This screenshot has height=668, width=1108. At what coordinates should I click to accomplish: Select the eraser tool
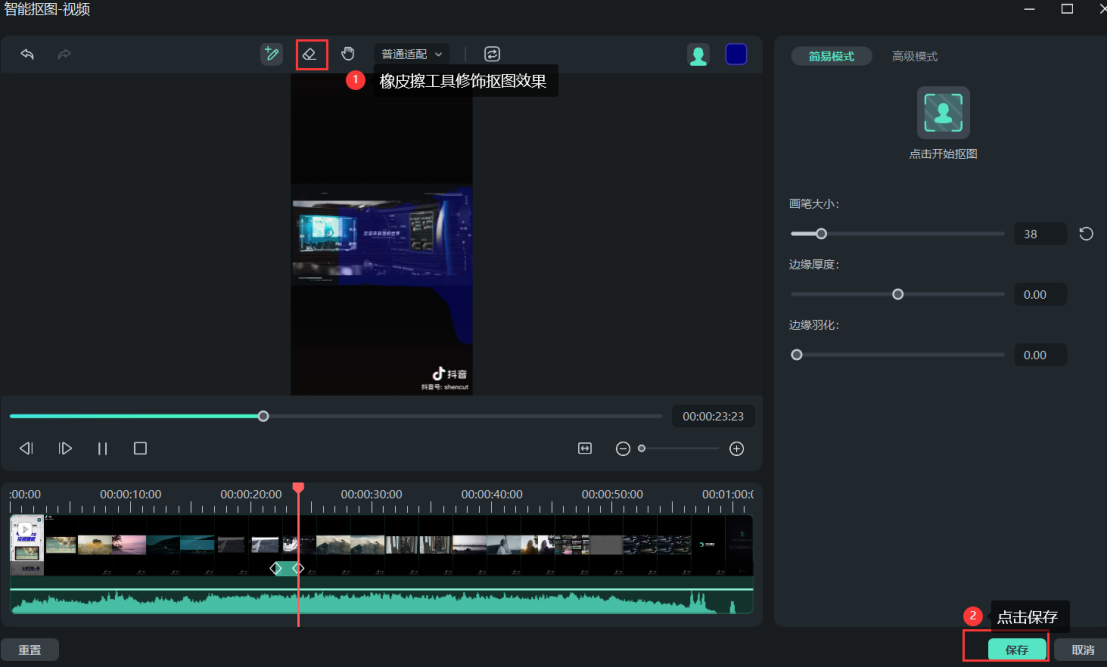point(311,54)
